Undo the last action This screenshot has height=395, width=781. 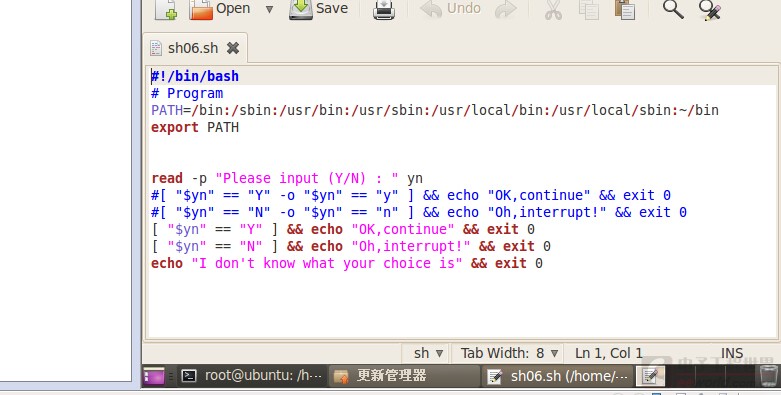coord(450,9)
